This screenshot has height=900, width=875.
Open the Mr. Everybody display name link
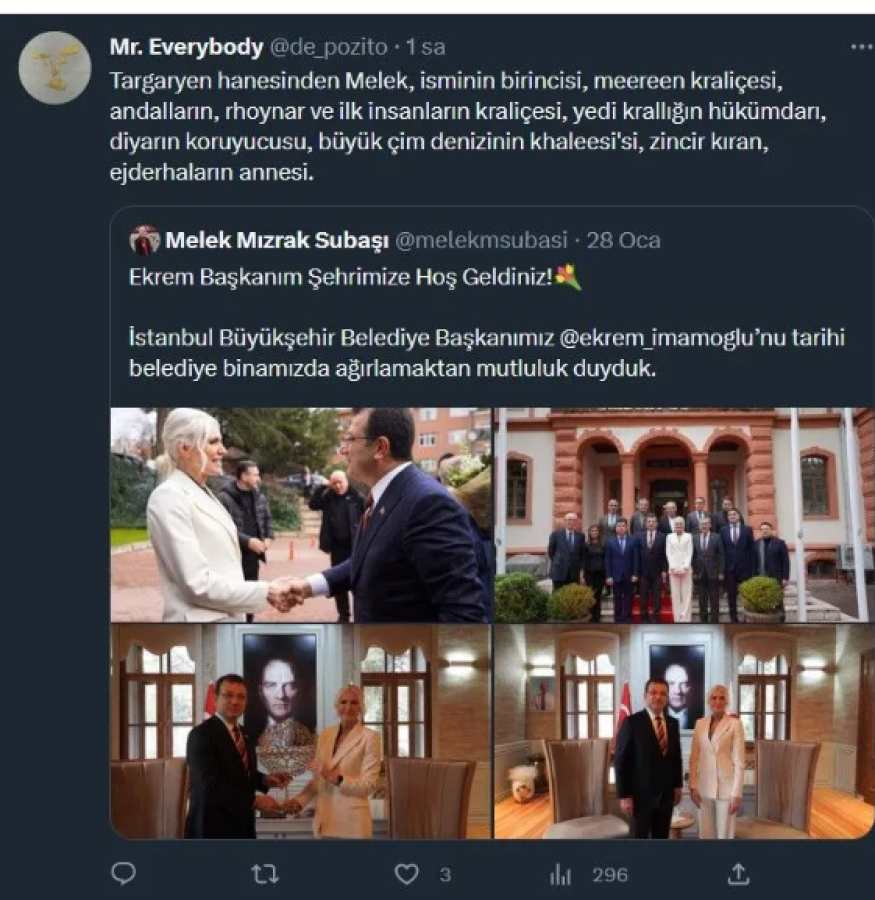coord(185,46)
